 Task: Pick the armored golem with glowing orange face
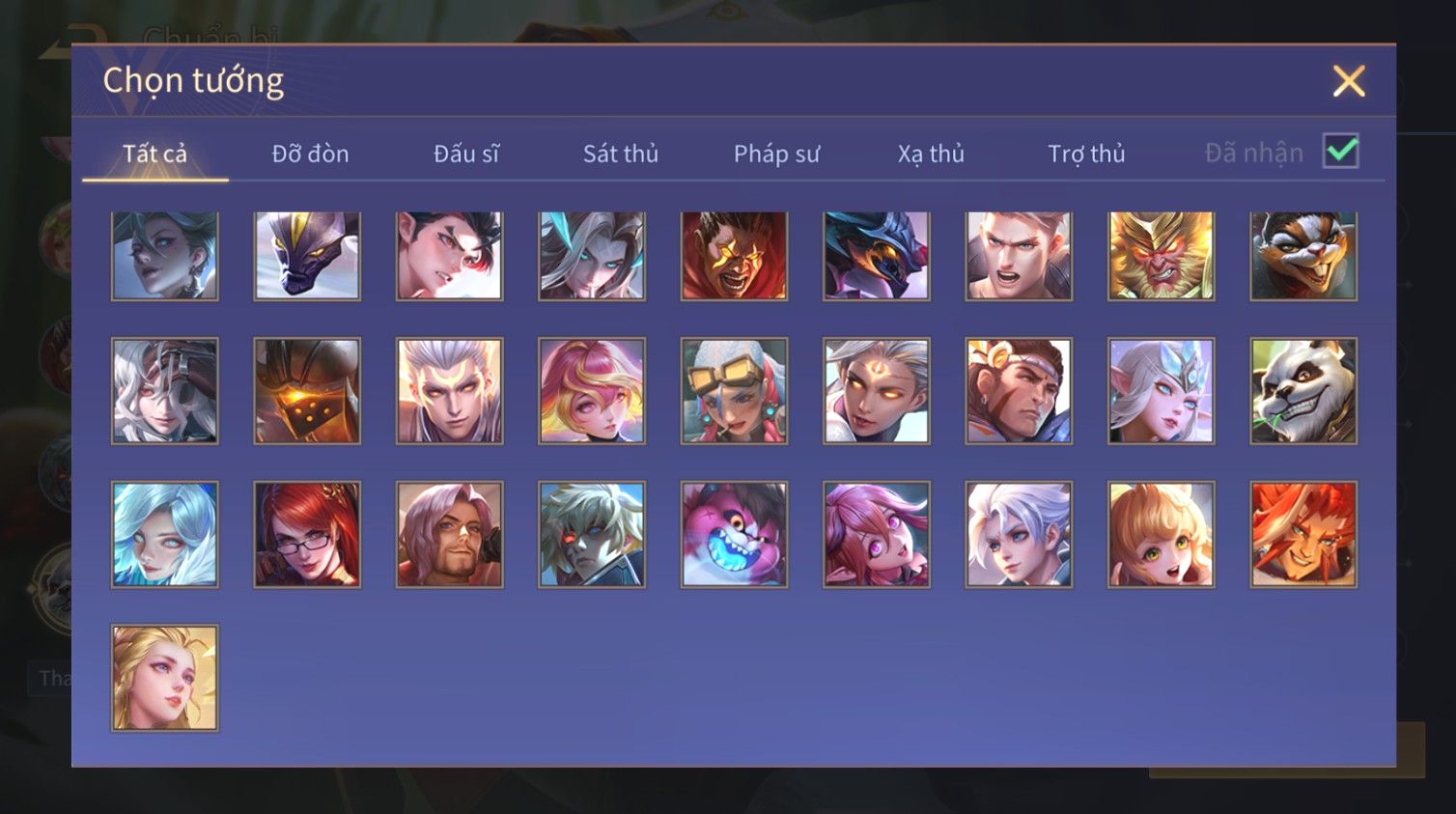(307, 391)
